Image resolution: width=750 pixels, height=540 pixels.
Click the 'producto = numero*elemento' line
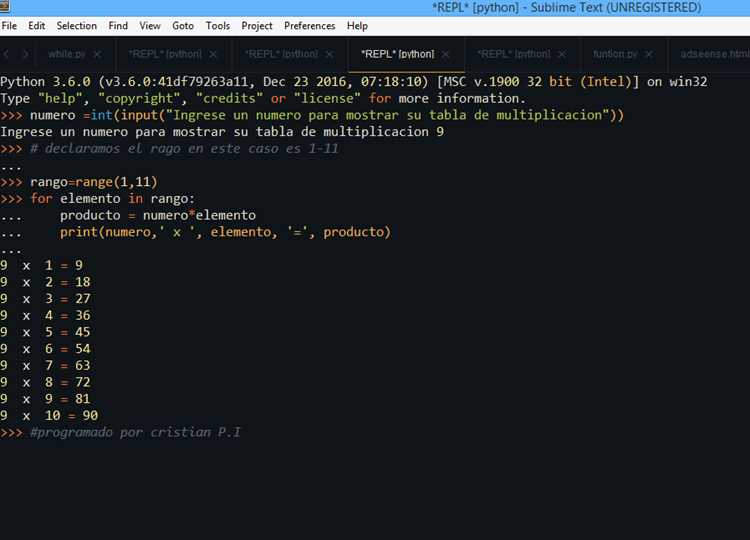(x=128, y=215)
